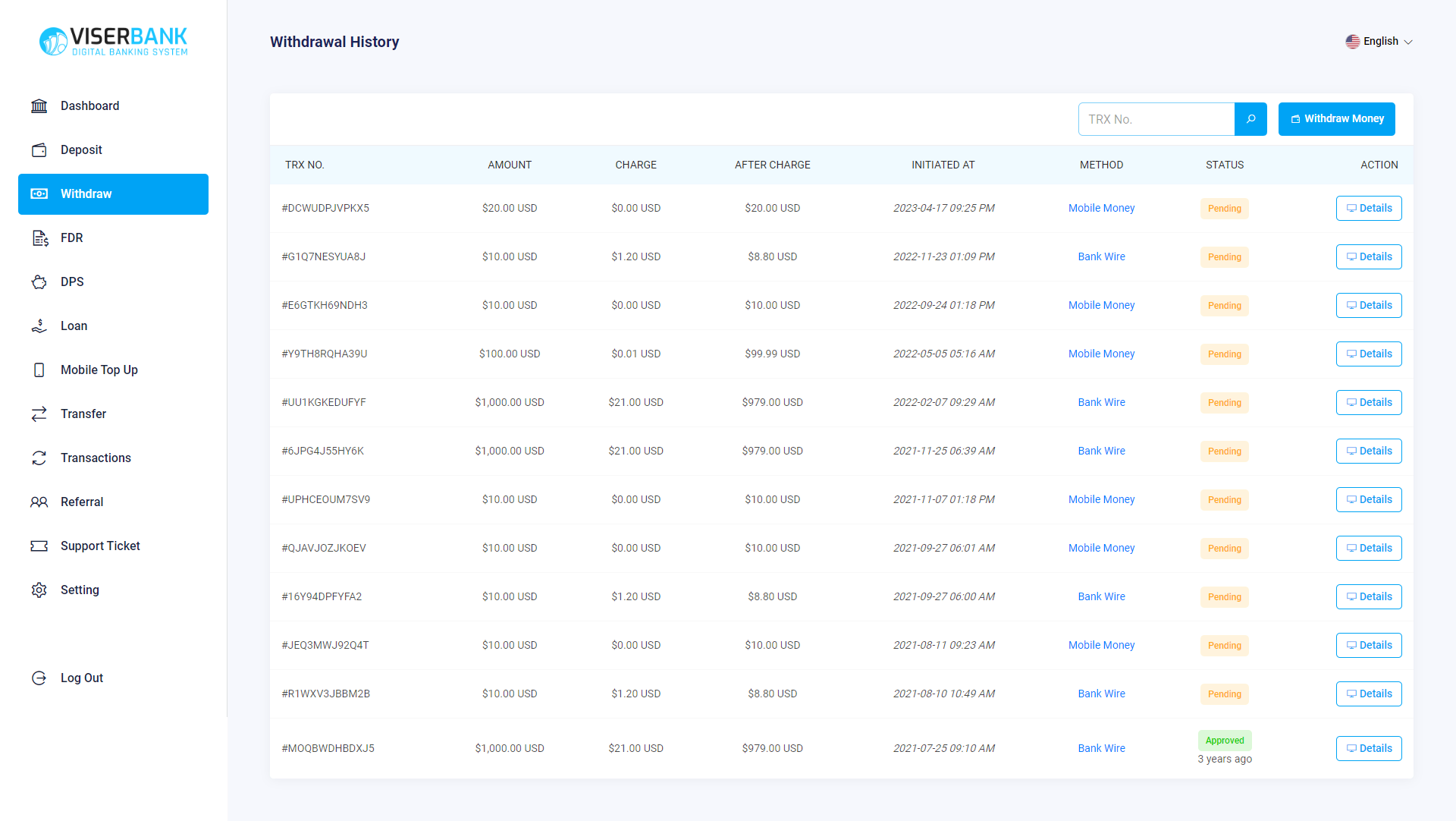1456x821 pixels.
Task: Click the Withdraw Money button
Action: pyautogui.click(x=1336, y=119)
